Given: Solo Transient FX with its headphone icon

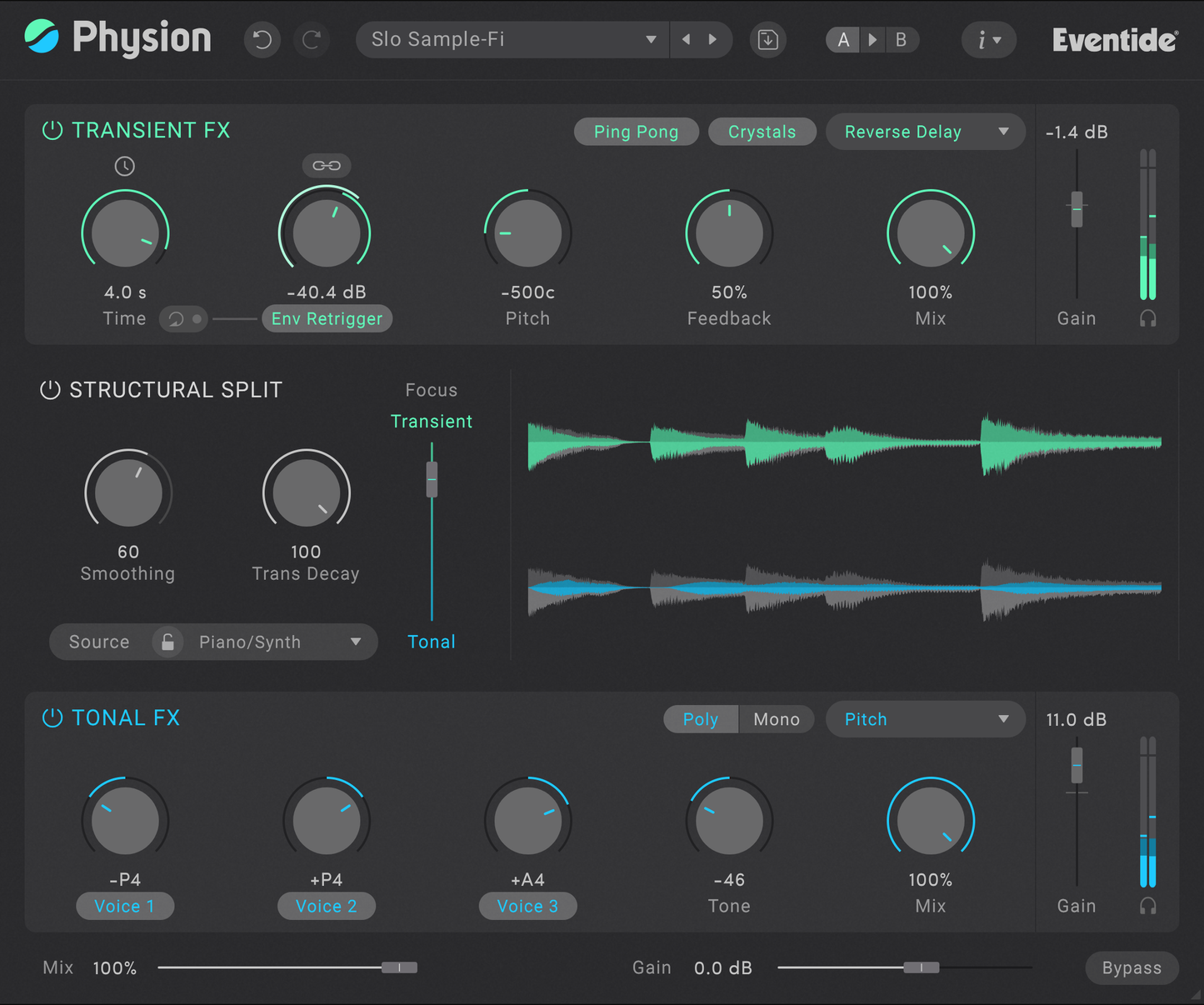Looking at the screenshot, I should coord(1148,317).
